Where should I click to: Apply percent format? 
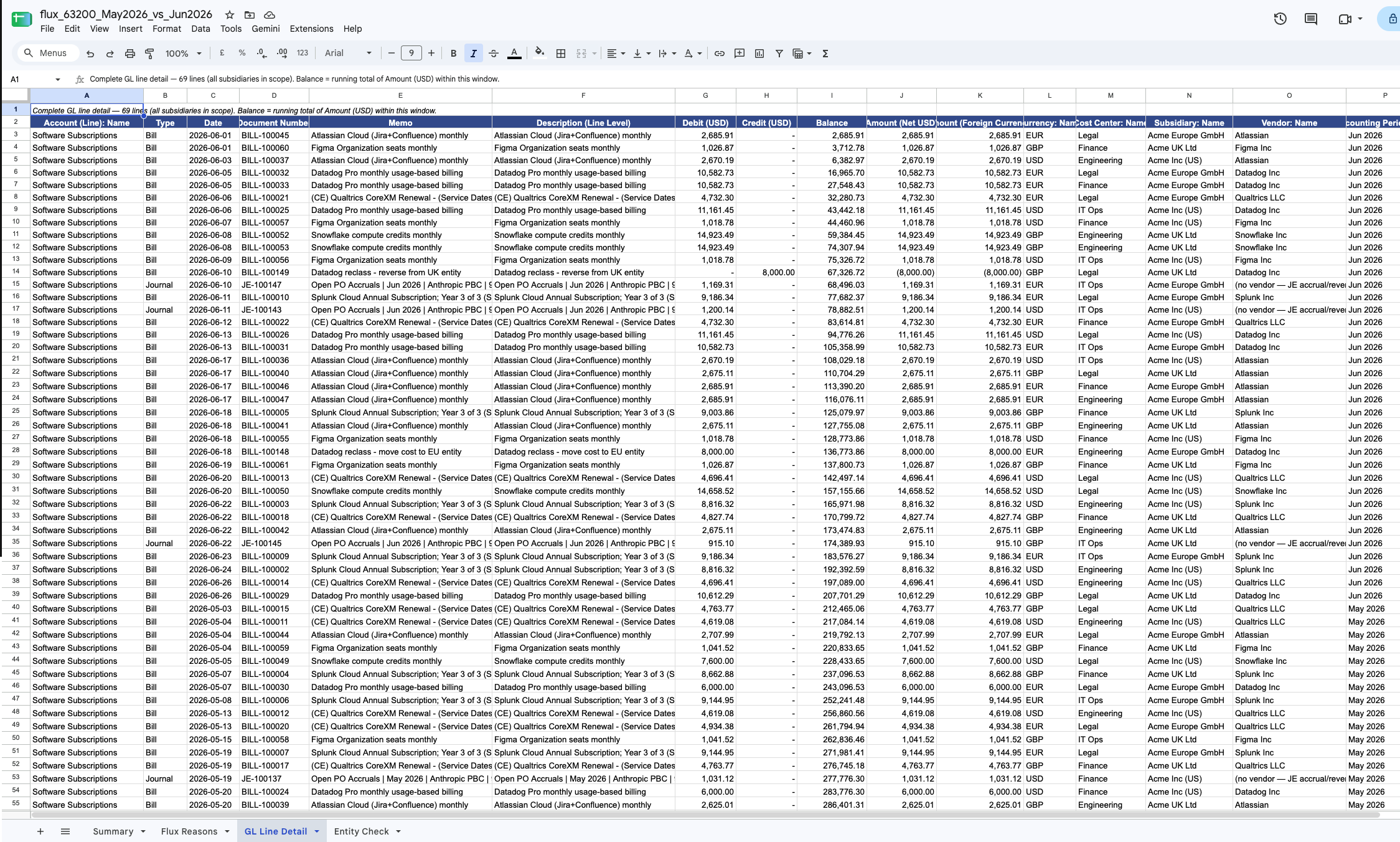[242, 54]
